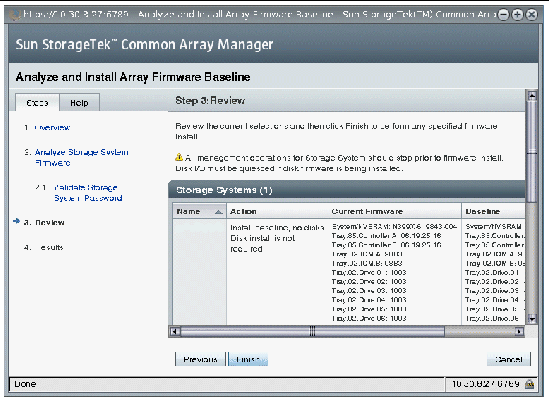
Task: Click the Tray.85.Controller.A firmware entry
Action: click(x=386, y=236)
